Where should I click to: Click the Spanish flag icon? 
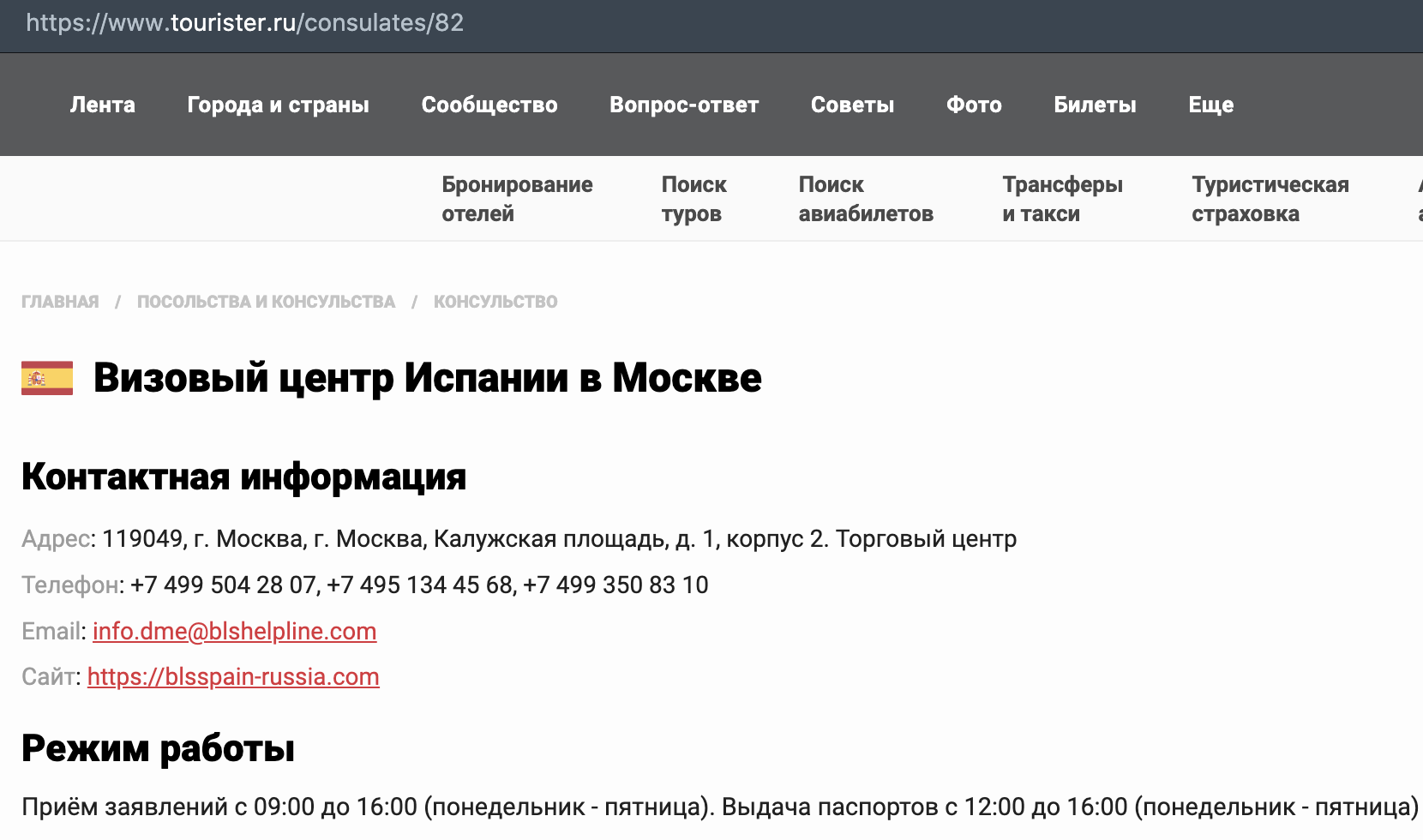pyautogui.click(x=47, y=378)
